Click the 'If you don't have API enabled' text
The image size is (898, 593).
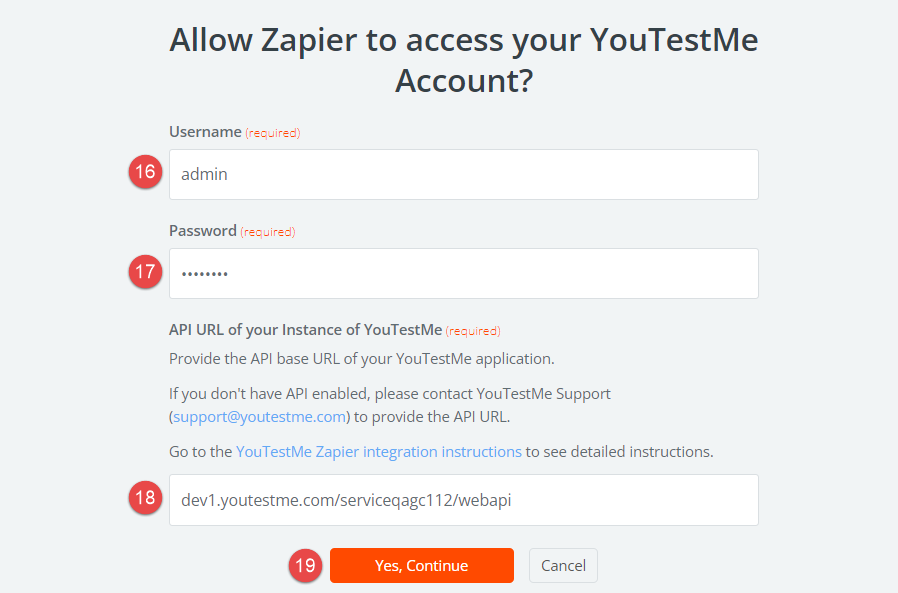click(x=390, y=393)
